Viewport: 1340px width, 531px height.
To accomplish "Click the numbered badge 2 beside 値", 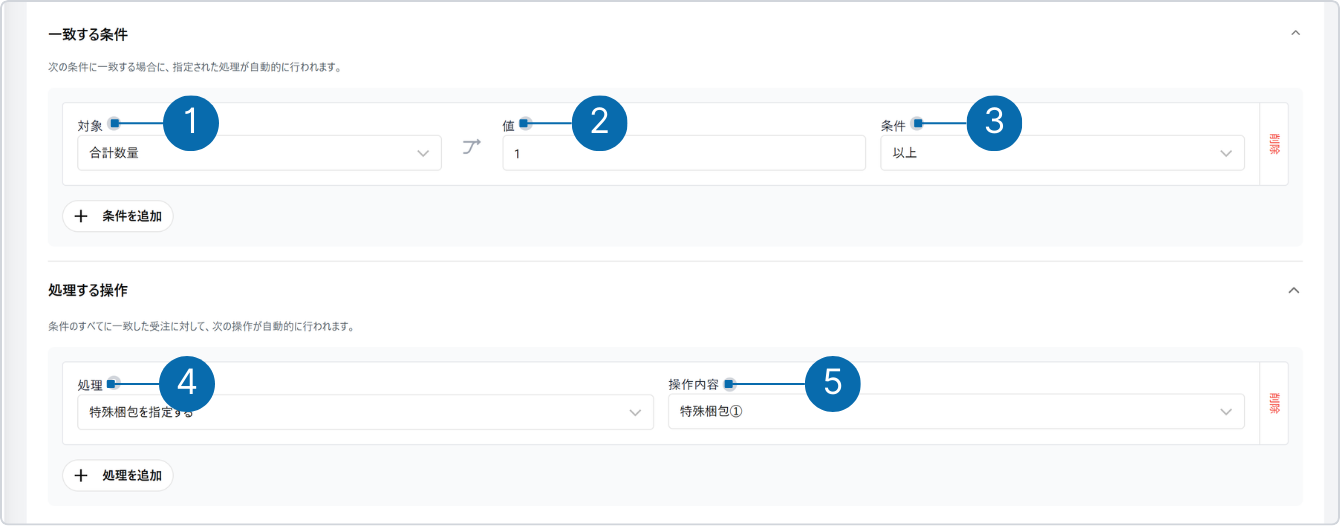I will (599, 123).
